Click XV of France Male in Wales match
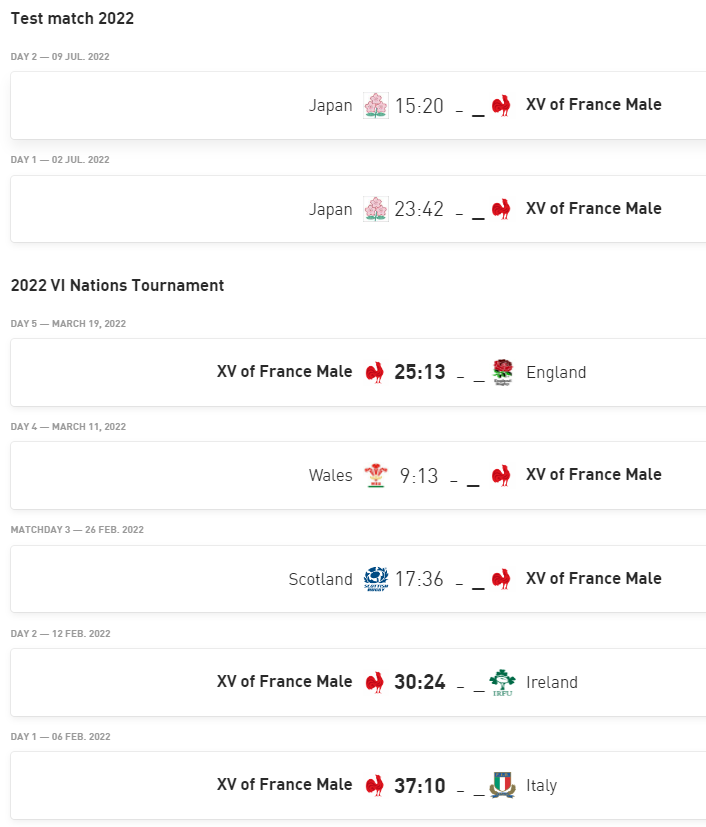Viewport: 706px width, 827px height. tap(593, 475)
